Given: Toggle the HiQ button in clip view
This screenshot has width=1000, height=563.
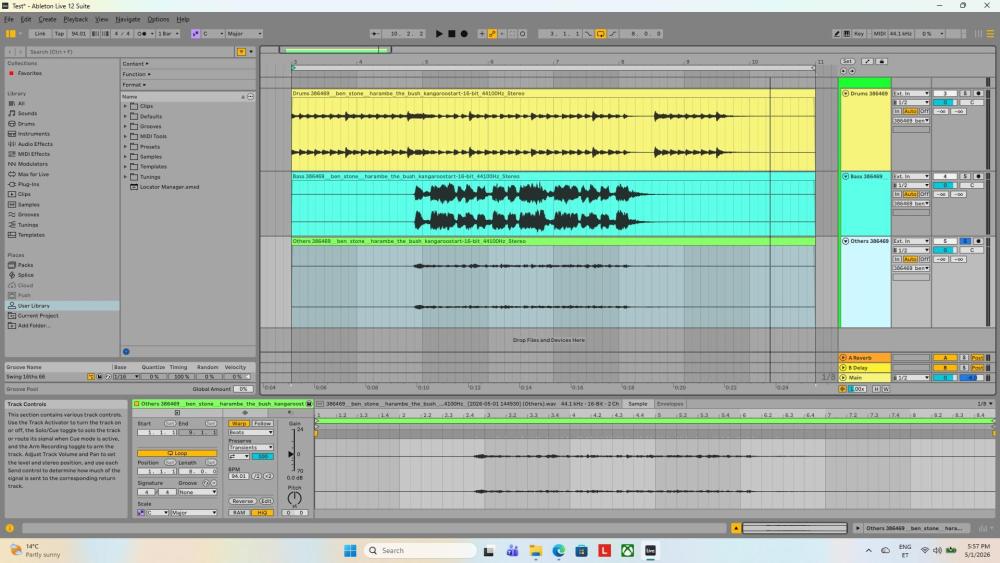Looking at the screenshot, I should point(262,513).
